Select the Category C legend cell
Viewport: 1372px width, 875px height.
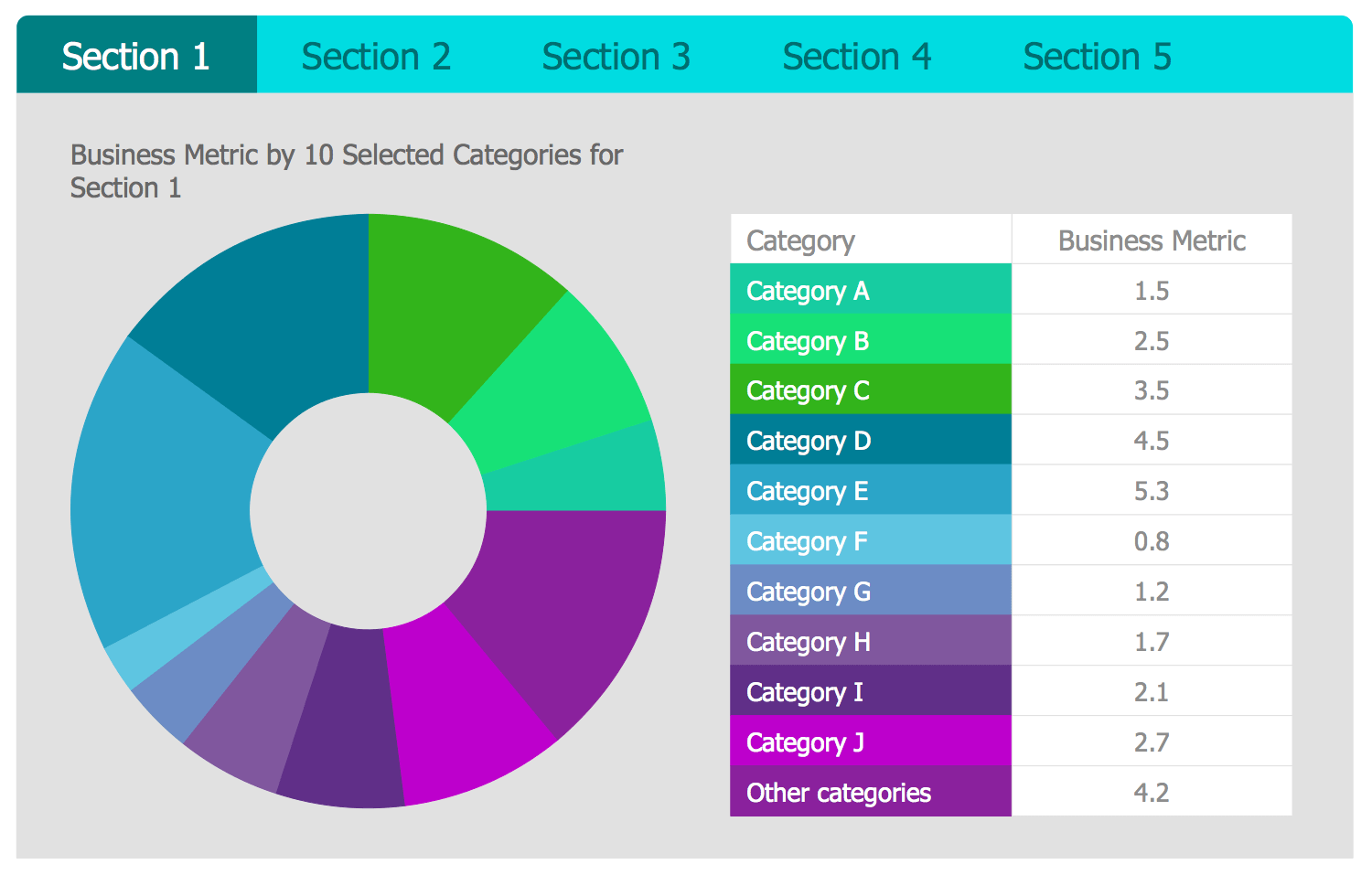[x=870, y=390]
